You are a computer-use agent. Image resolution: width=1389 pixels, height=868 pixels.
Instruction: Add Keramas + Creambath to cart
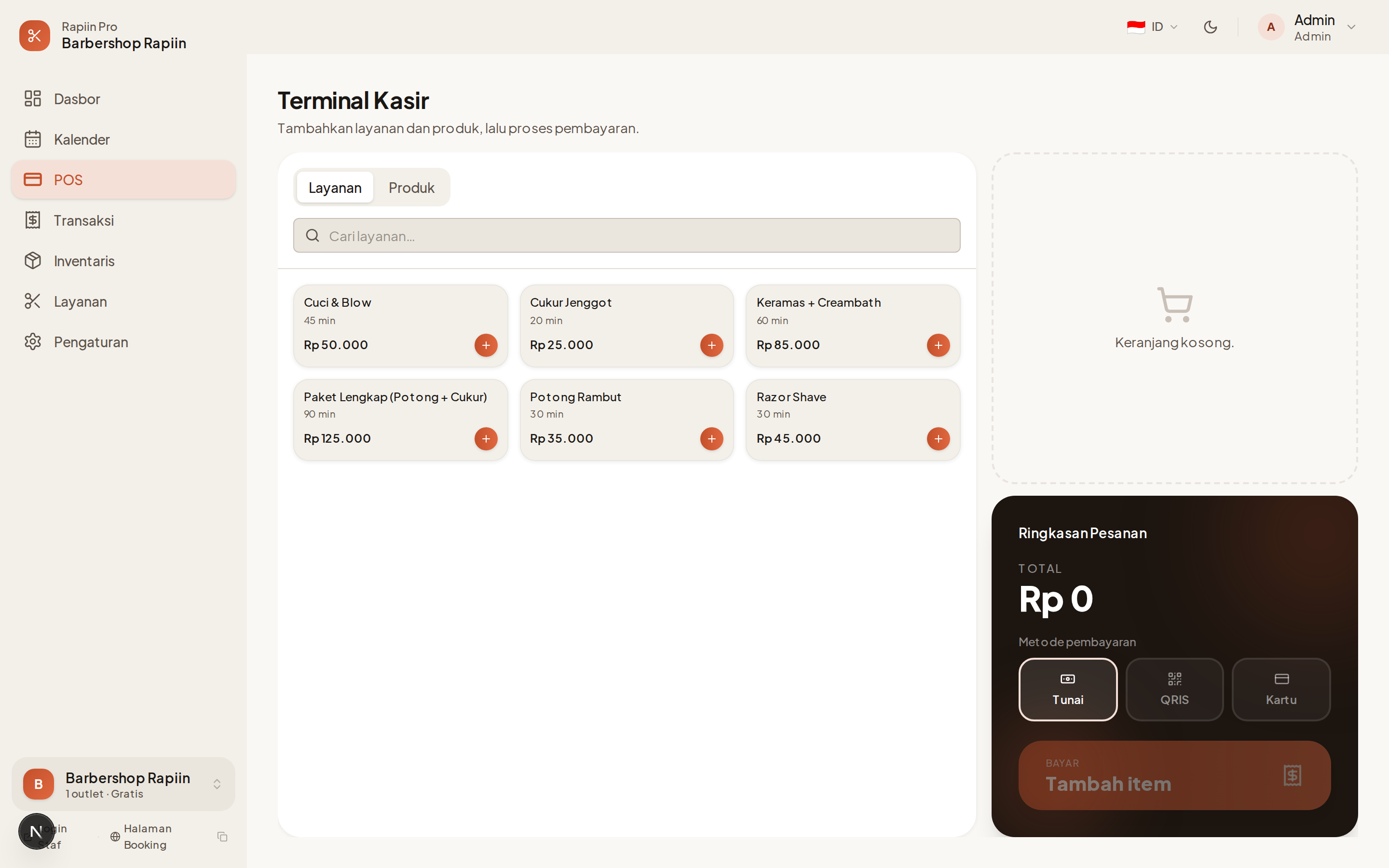point(938,345)
